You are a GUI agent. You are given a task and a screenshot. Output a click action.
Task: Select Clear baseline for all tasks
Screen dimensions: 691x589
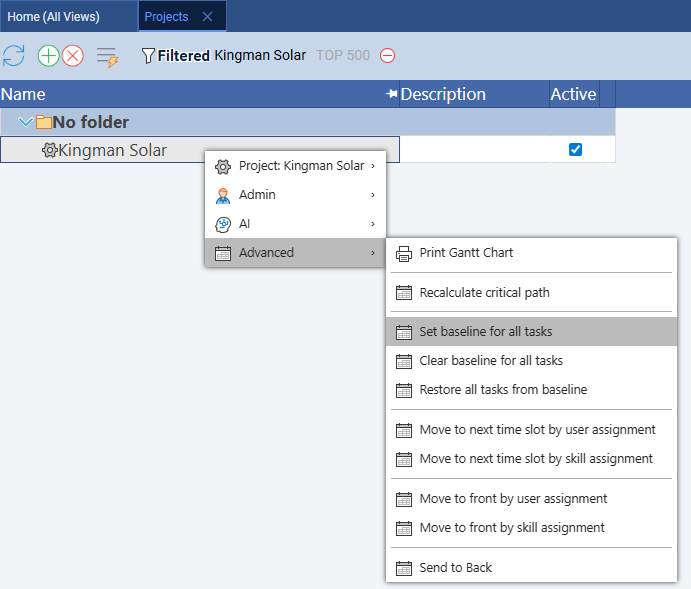[531, 360]
